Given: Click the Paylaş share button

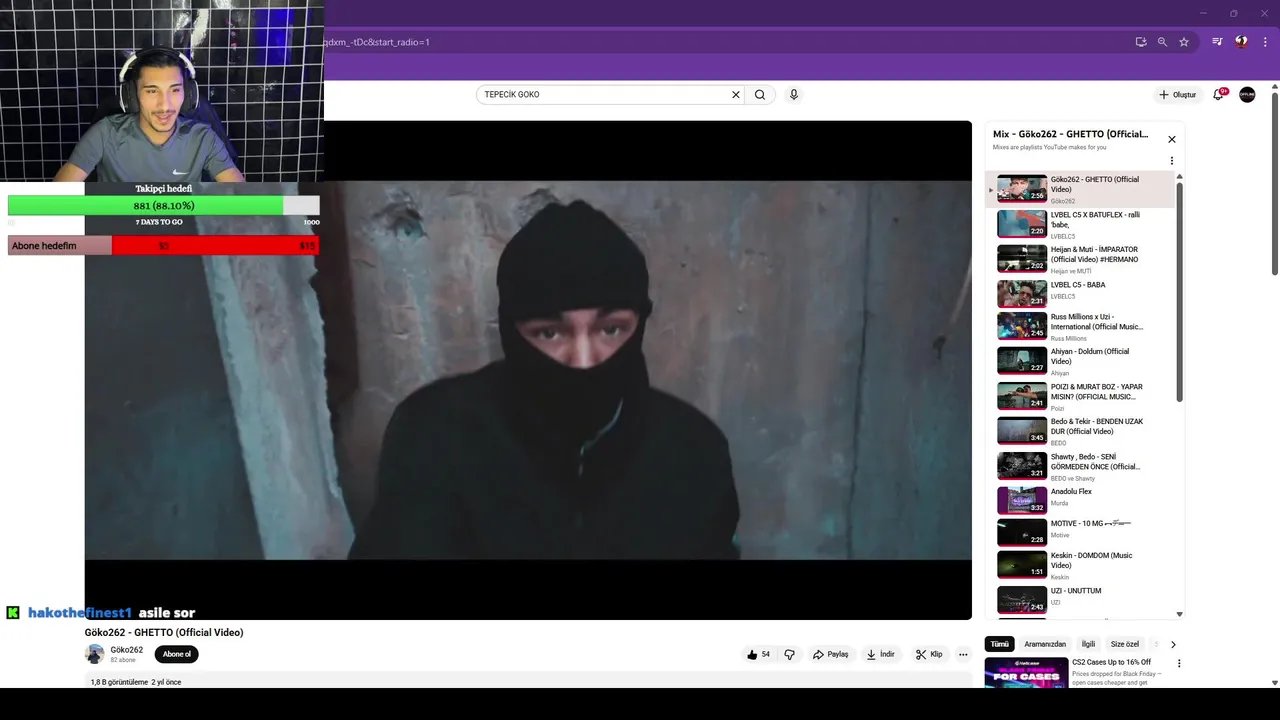Looking at the screenshot, I should [830, 654].
